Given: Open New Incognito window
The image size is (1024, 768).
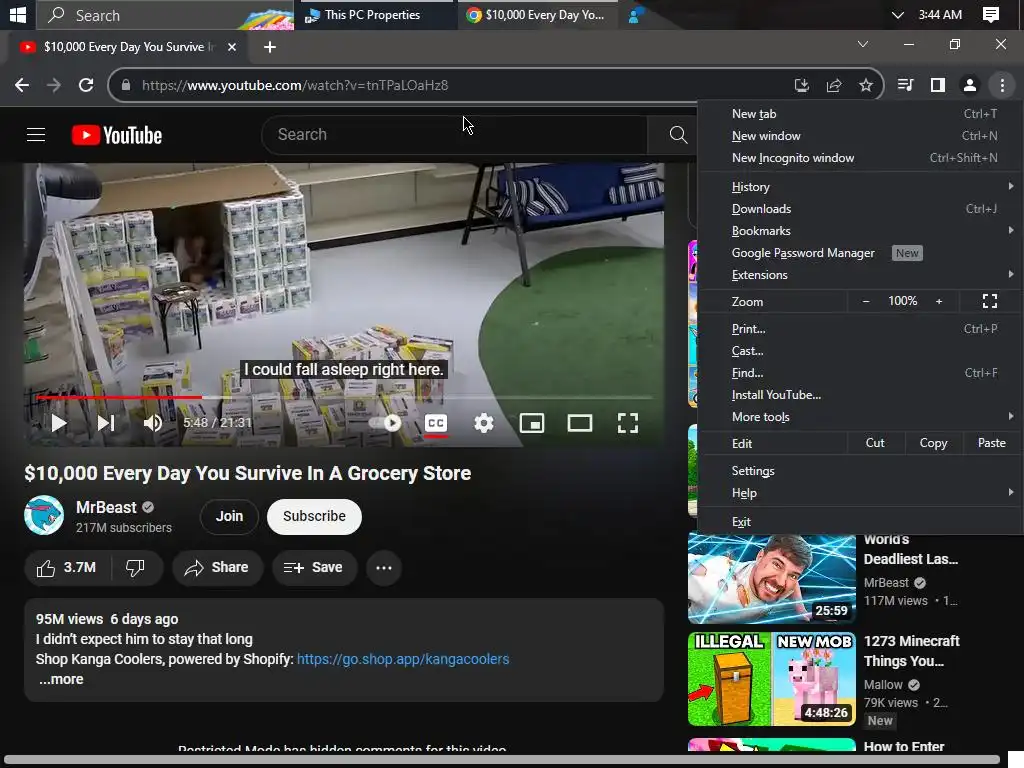Looking at the screenshot, I should coord(858,158).
